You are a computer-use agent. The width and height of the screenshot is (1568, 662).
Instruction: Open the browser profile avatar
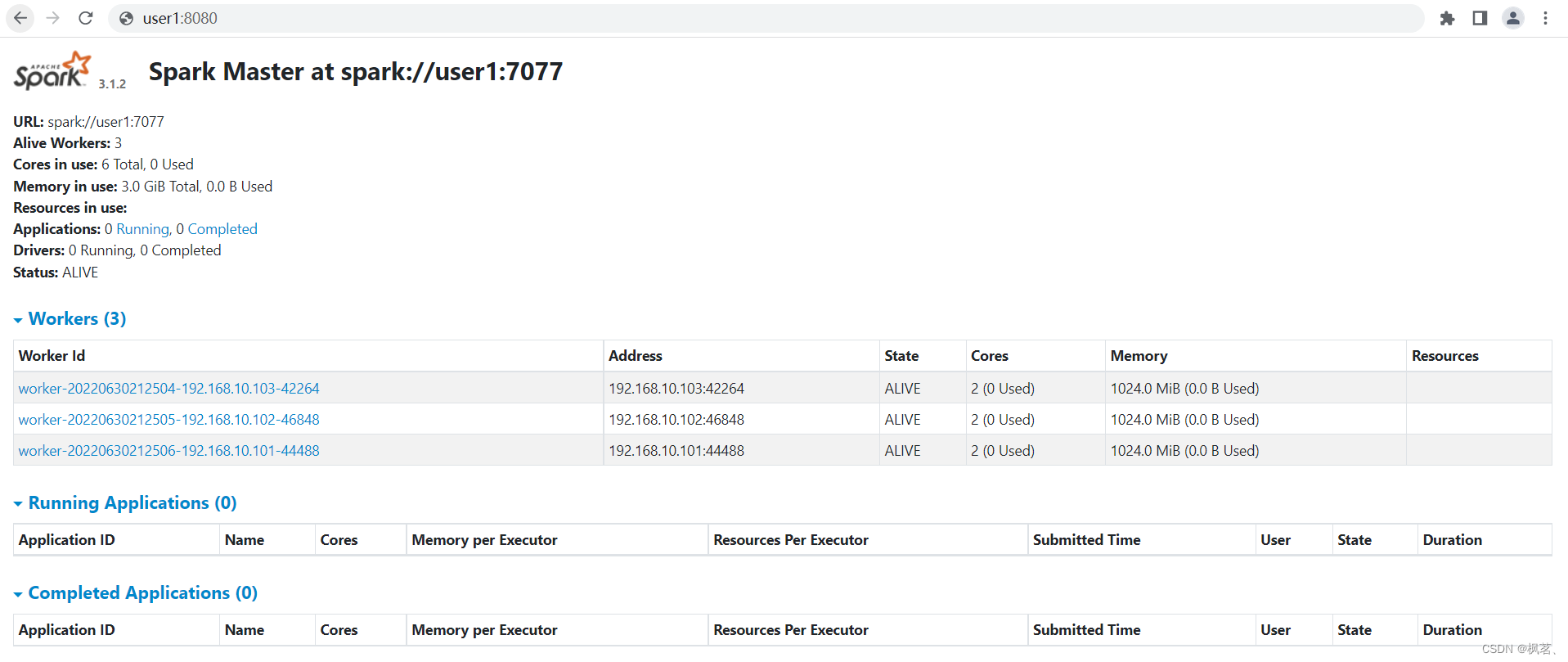[x=1513, y=18]
